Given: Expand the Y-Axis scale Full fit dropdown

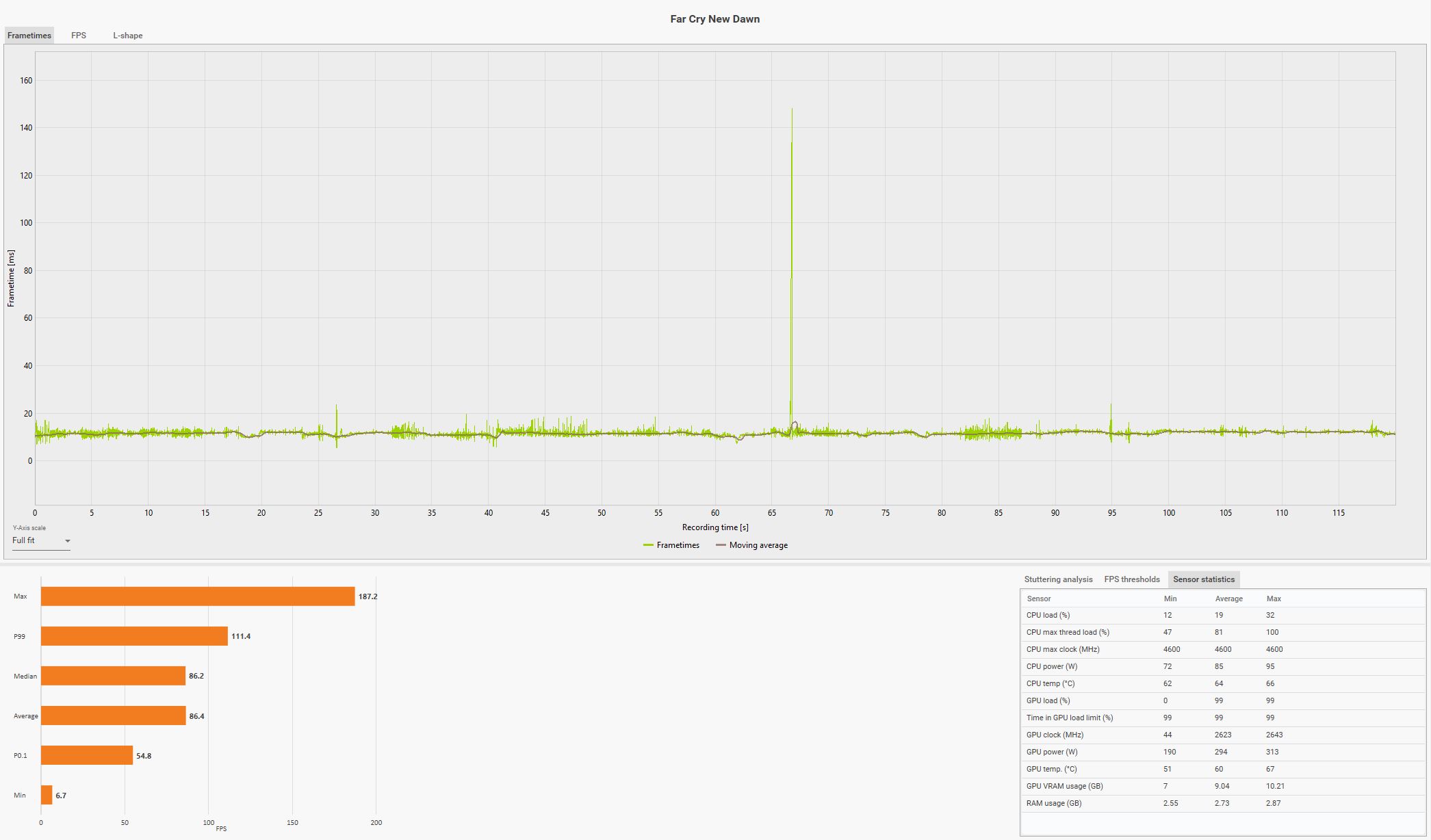Looking at the screenshot, I should 41,540.
